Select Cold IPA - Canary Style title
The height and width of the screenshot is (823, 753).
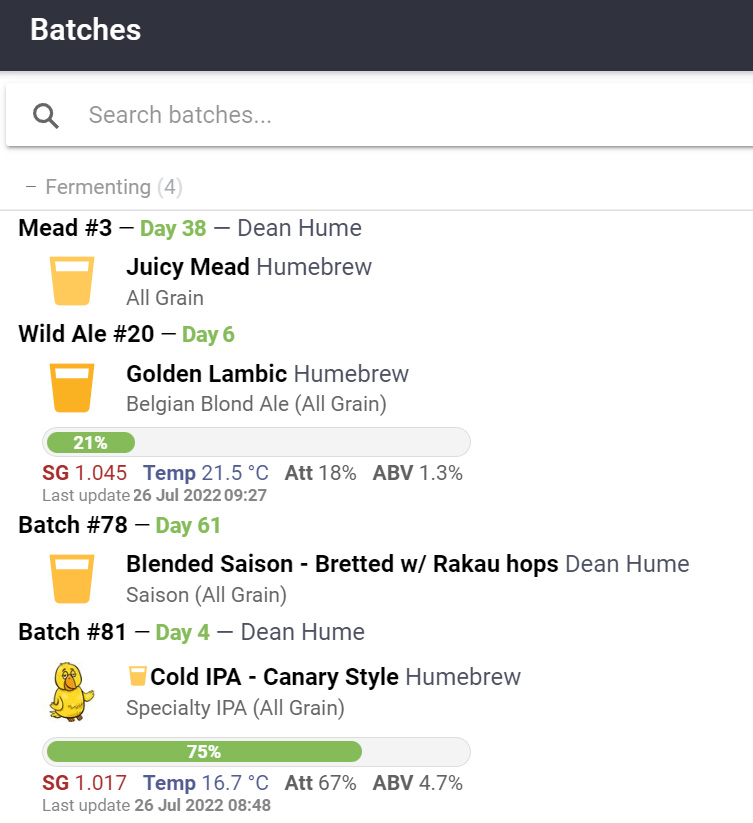tap(274, 677)
